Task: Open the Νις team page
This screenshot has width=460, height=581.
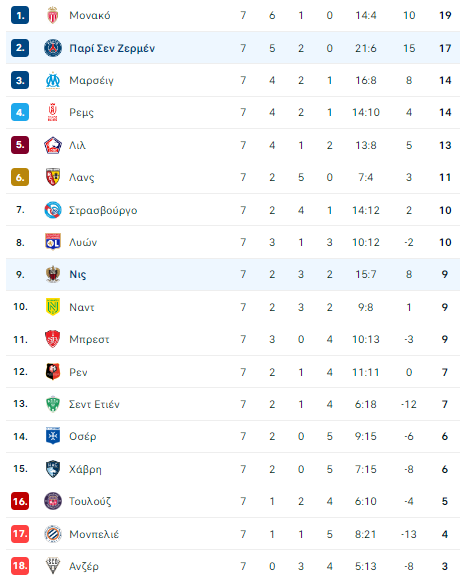Action: click(x=78, y=275)
